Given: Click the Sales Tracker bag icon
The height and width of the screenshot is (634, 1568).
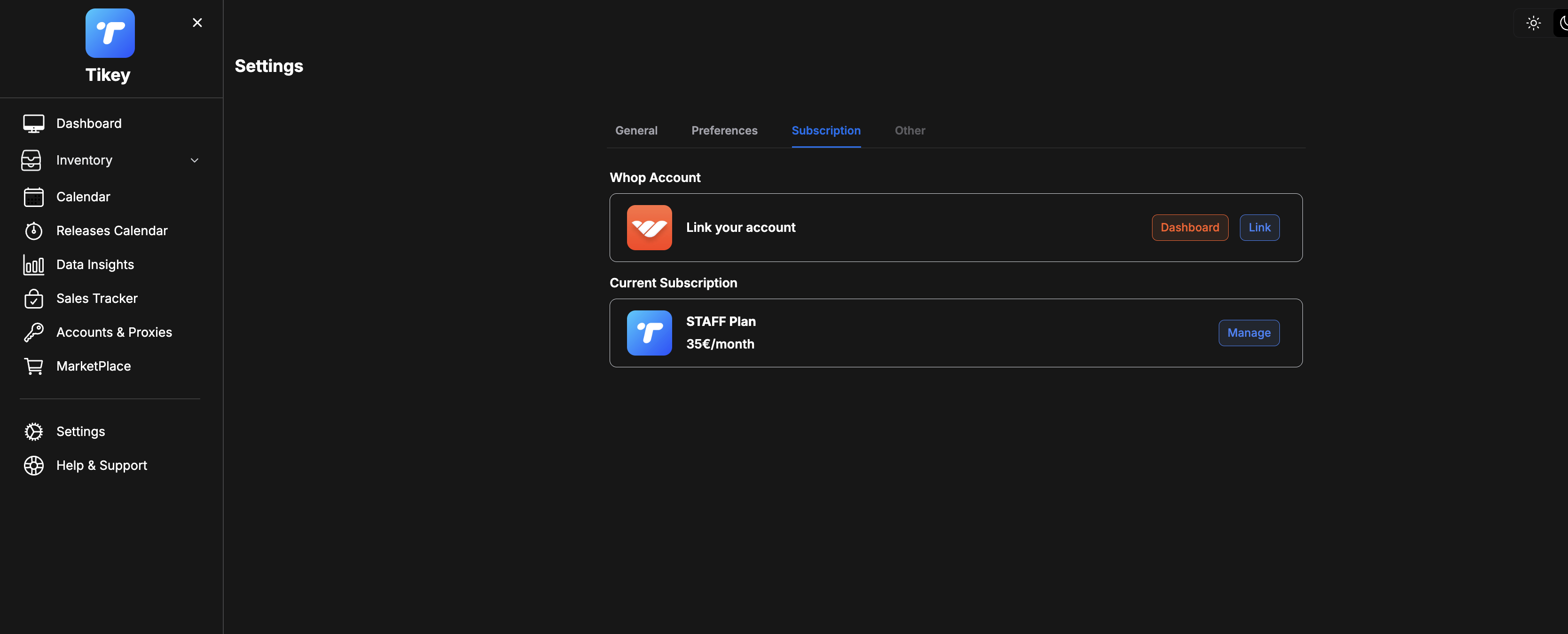Looking at the screenshot, I should 33,299.
